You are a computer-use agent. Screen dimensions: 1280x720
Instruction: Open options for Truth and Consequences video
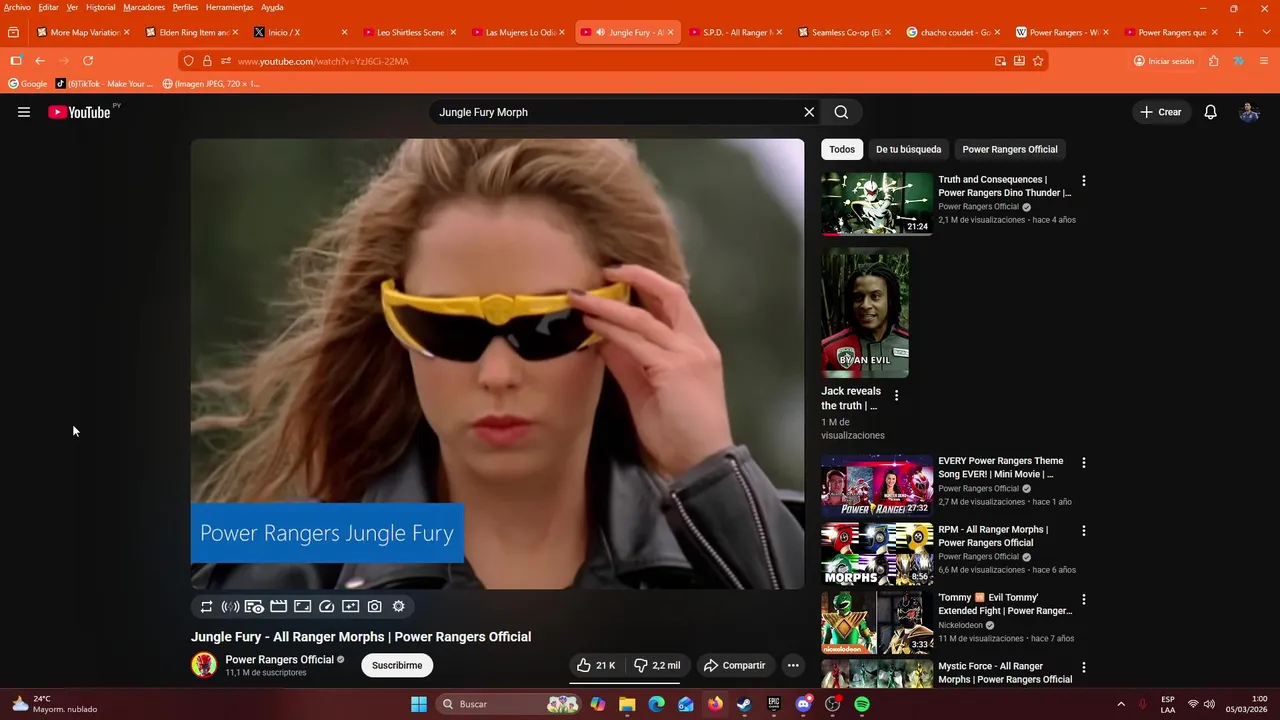[1083, 181]
